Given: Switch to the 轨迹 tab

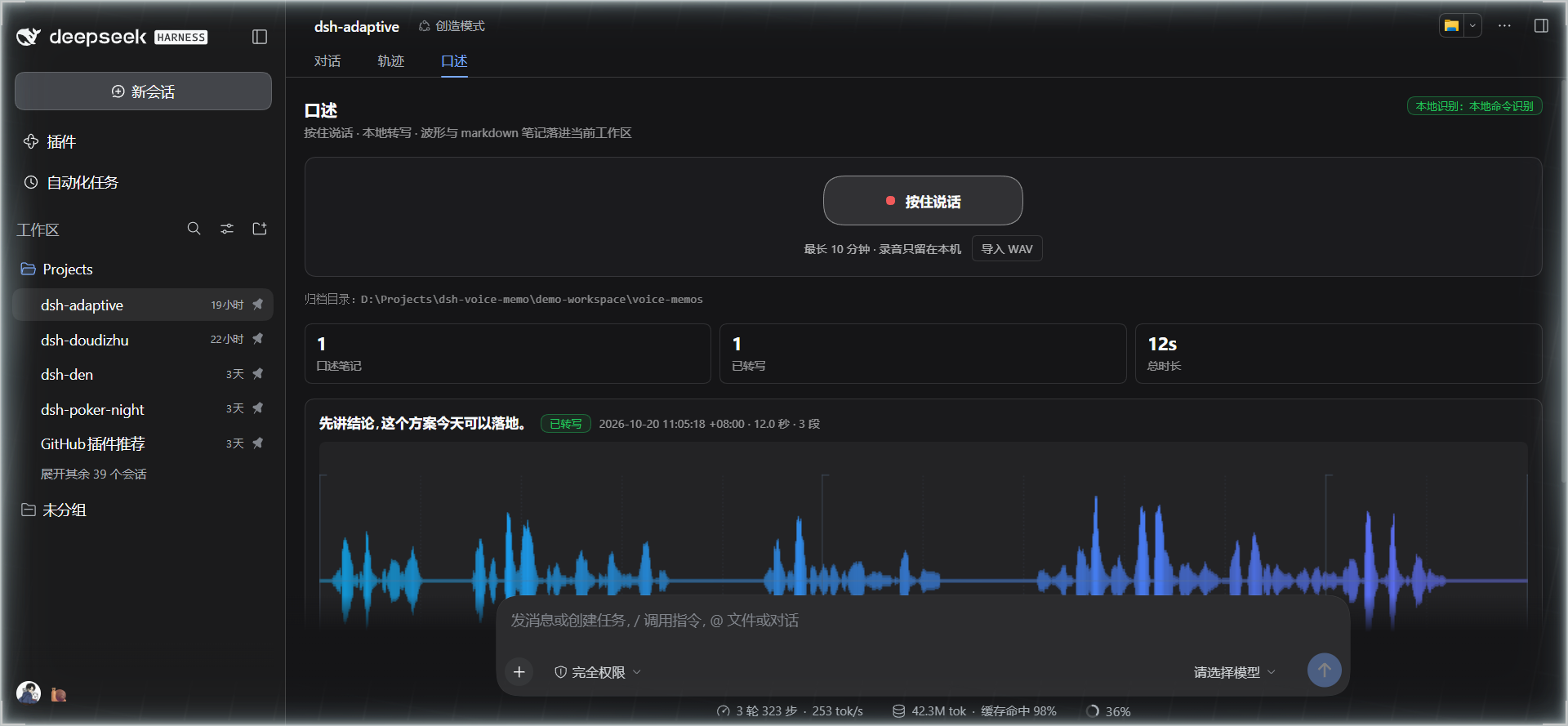Looking at the screenshot, I should (390, 61).
